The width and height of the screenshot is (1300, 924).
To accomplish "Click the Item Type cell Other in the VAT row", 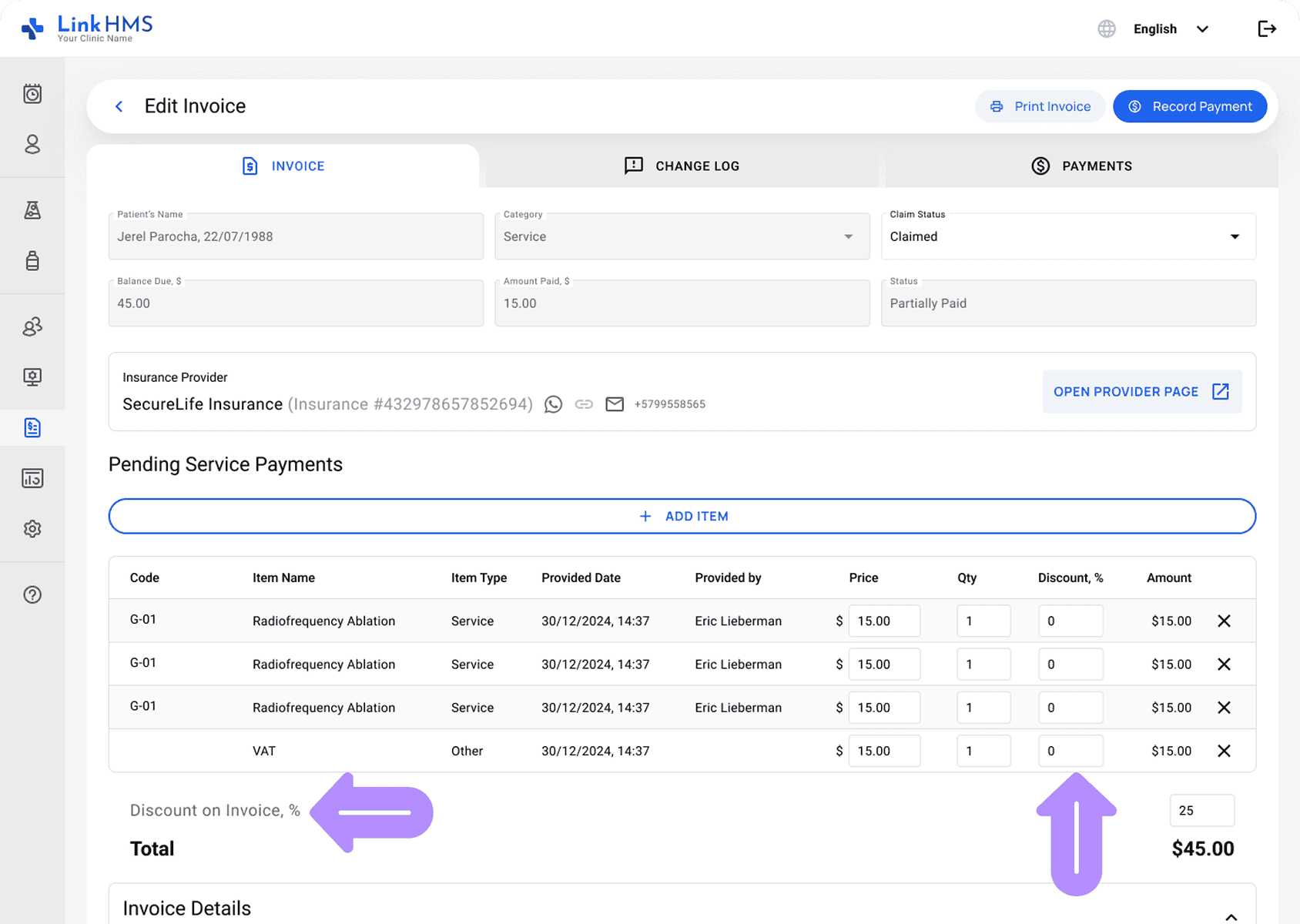I will 467,751.
